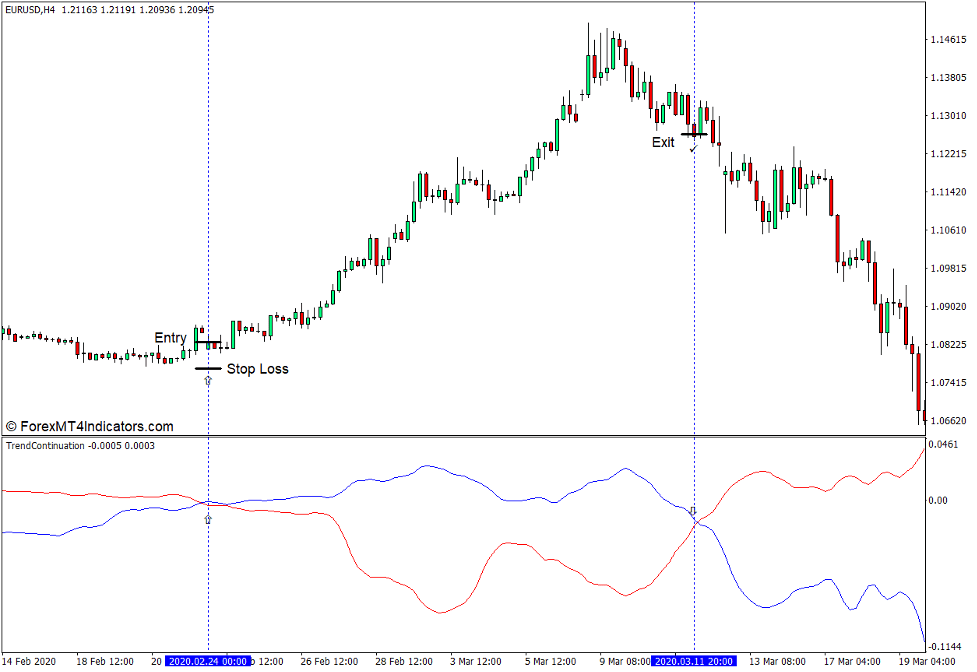Select the highlighted 2020.03.11 20:00 date label
This screenshot has height=672, width=977.
pos(693,662)
